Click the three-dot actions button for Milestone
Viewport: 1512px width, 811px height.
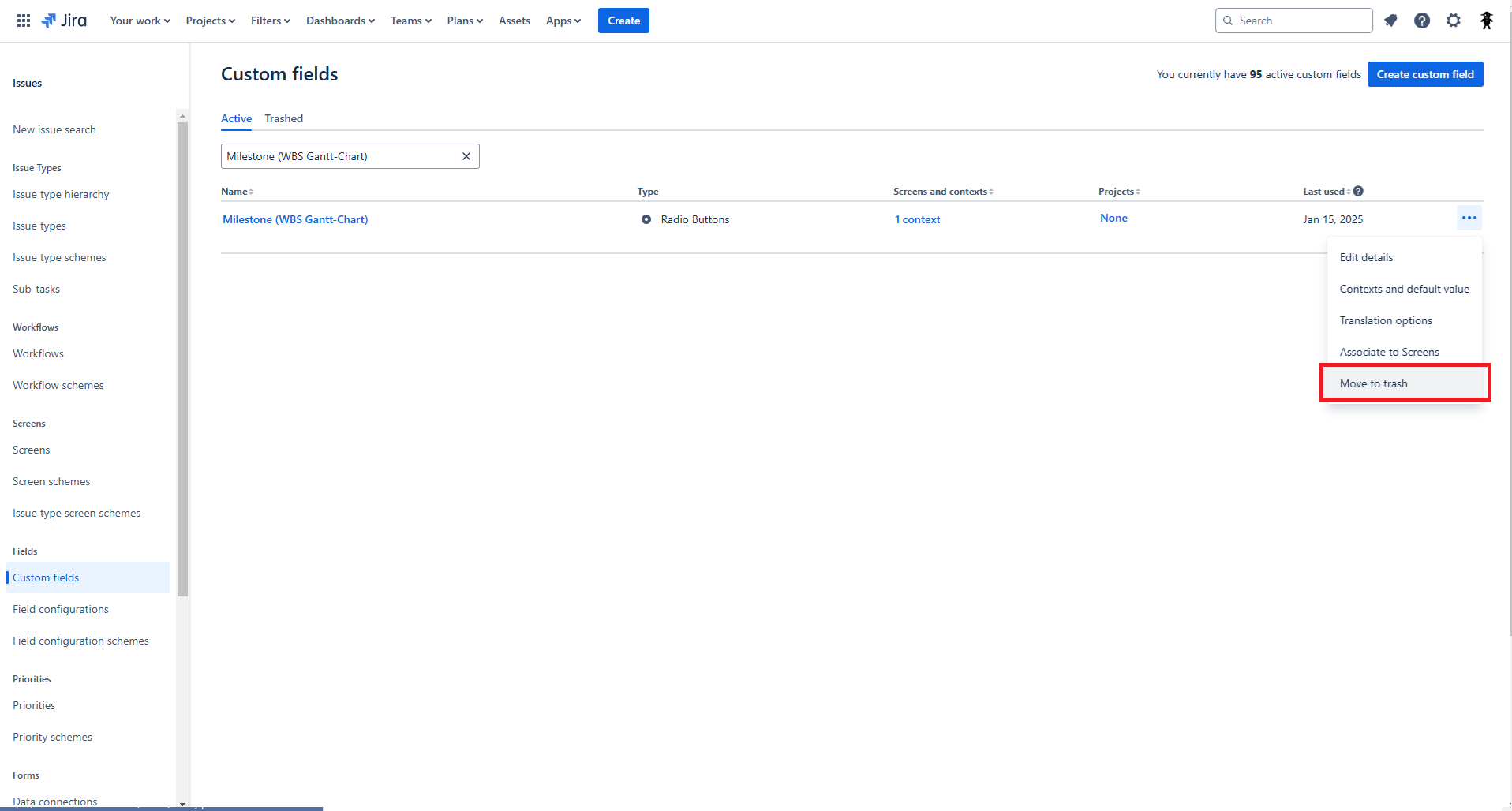[x=1469, y=219]
